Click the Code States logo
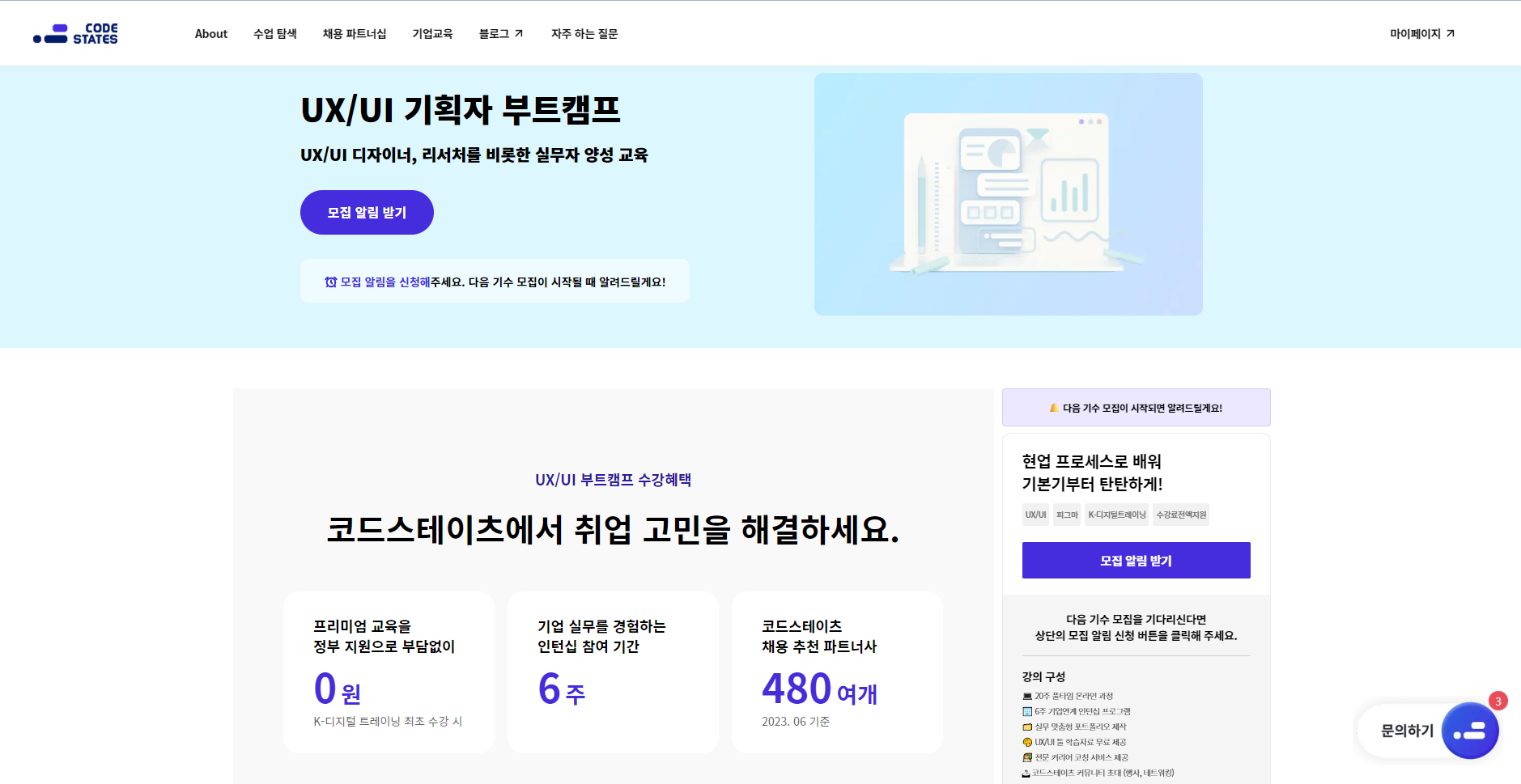The height and width of the screenshot is (784, 1521). coord(75,33)
